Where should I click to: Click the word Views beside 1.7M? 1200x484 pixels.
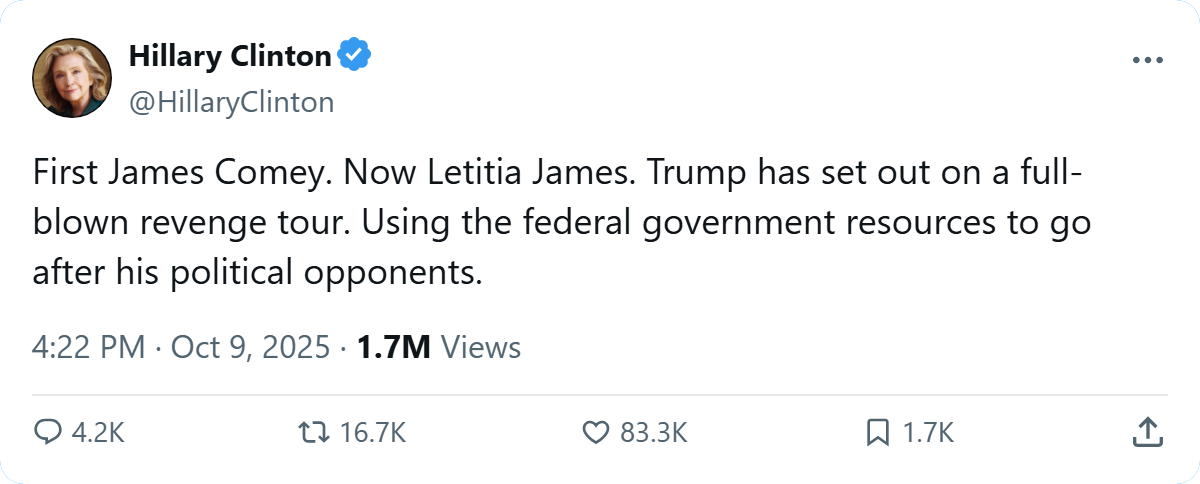[x=480, y=347]
